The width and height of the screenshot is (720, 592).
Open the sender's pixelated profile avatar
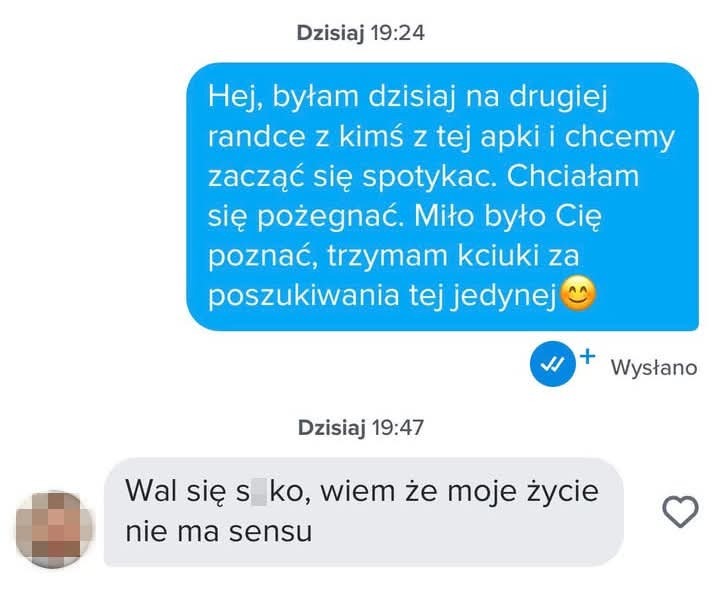click(54, 529)
